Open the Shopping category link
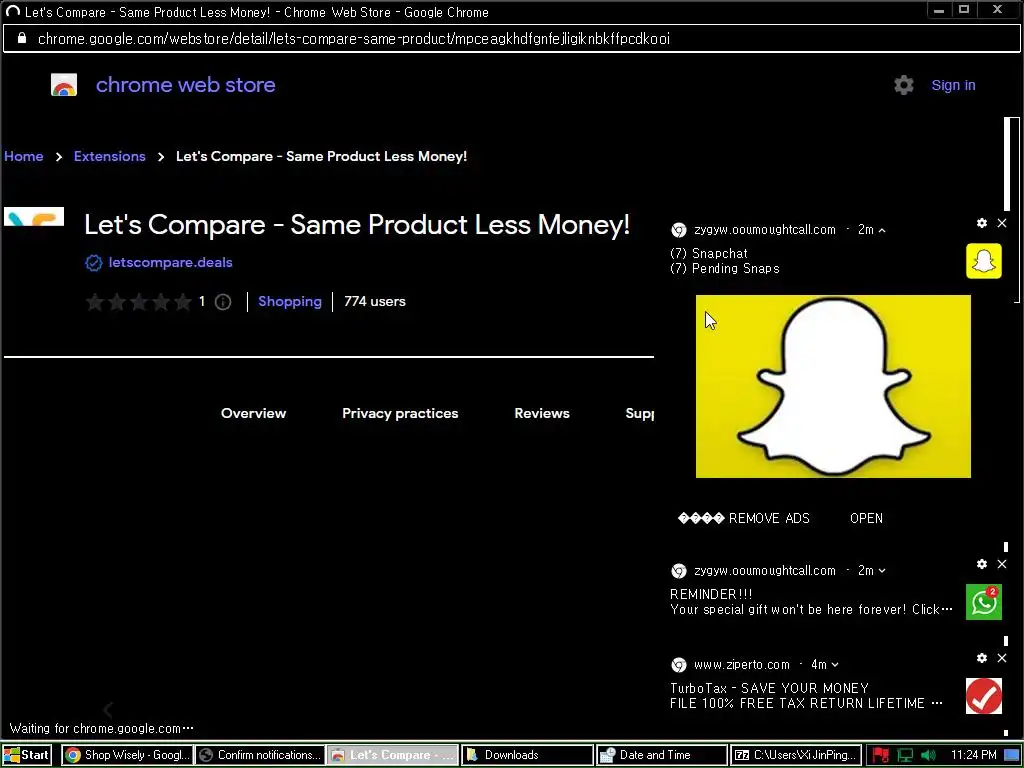 [290, 302]
